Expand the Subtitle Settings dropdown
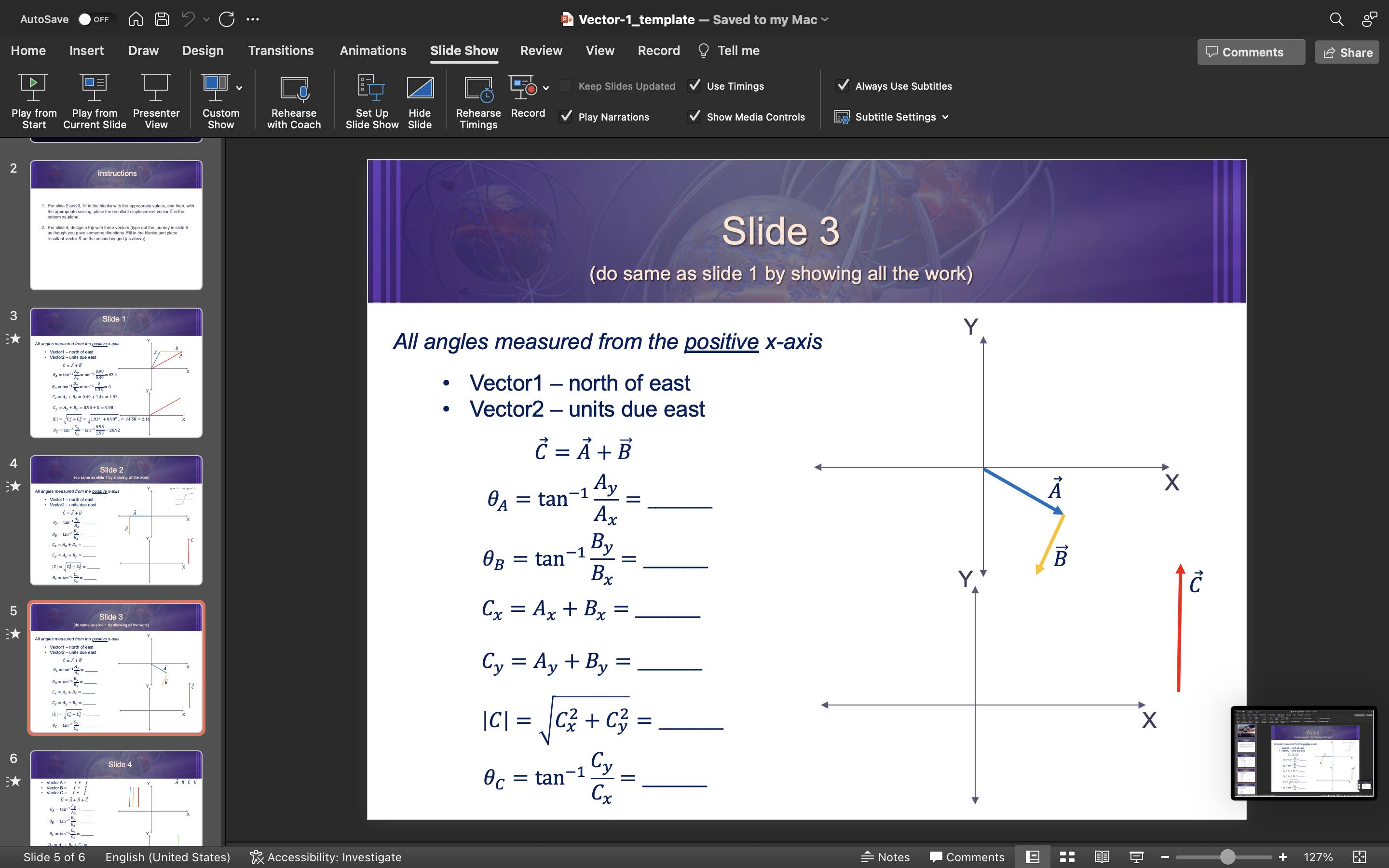The height and width of the screenshot is (868, 1389). click(x=945, y=117)
